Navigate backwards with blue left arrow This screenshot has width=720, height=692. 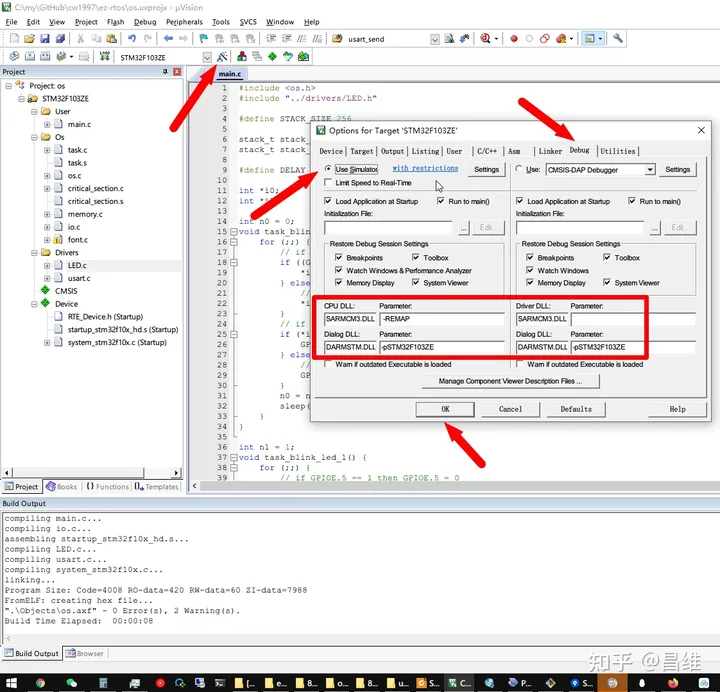point(168,39)
